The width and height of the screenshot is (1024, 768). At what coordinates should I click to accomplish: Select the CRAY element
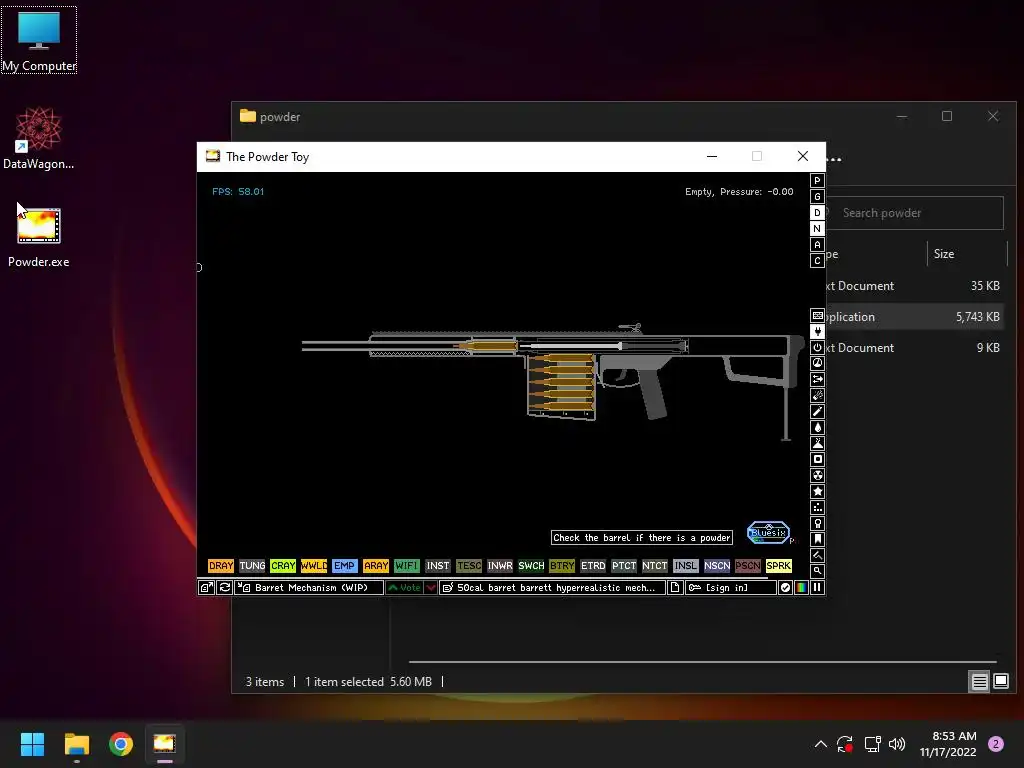(x=283, y=566)
